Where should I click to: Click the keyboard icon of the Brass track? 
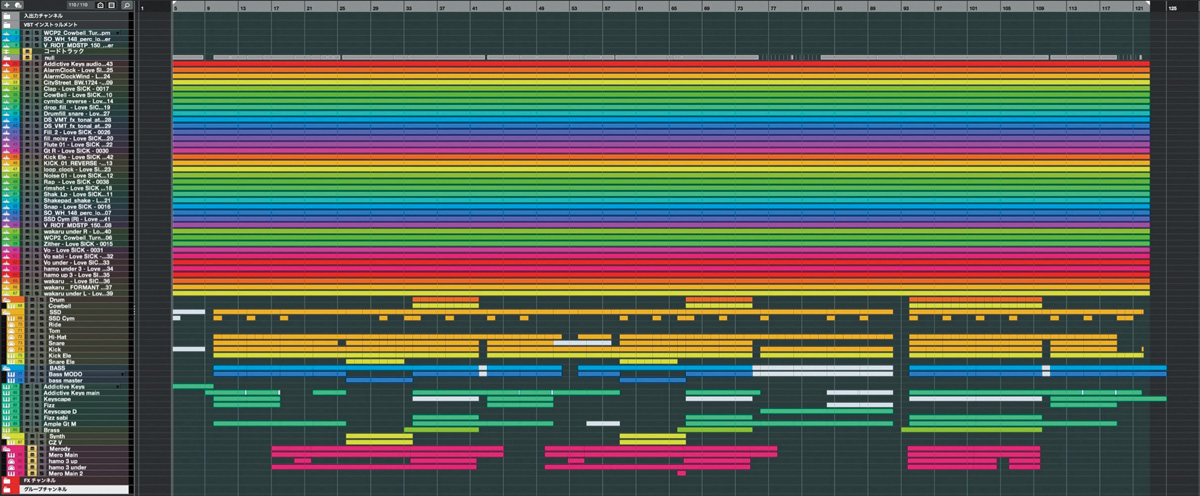coord(8,430)
